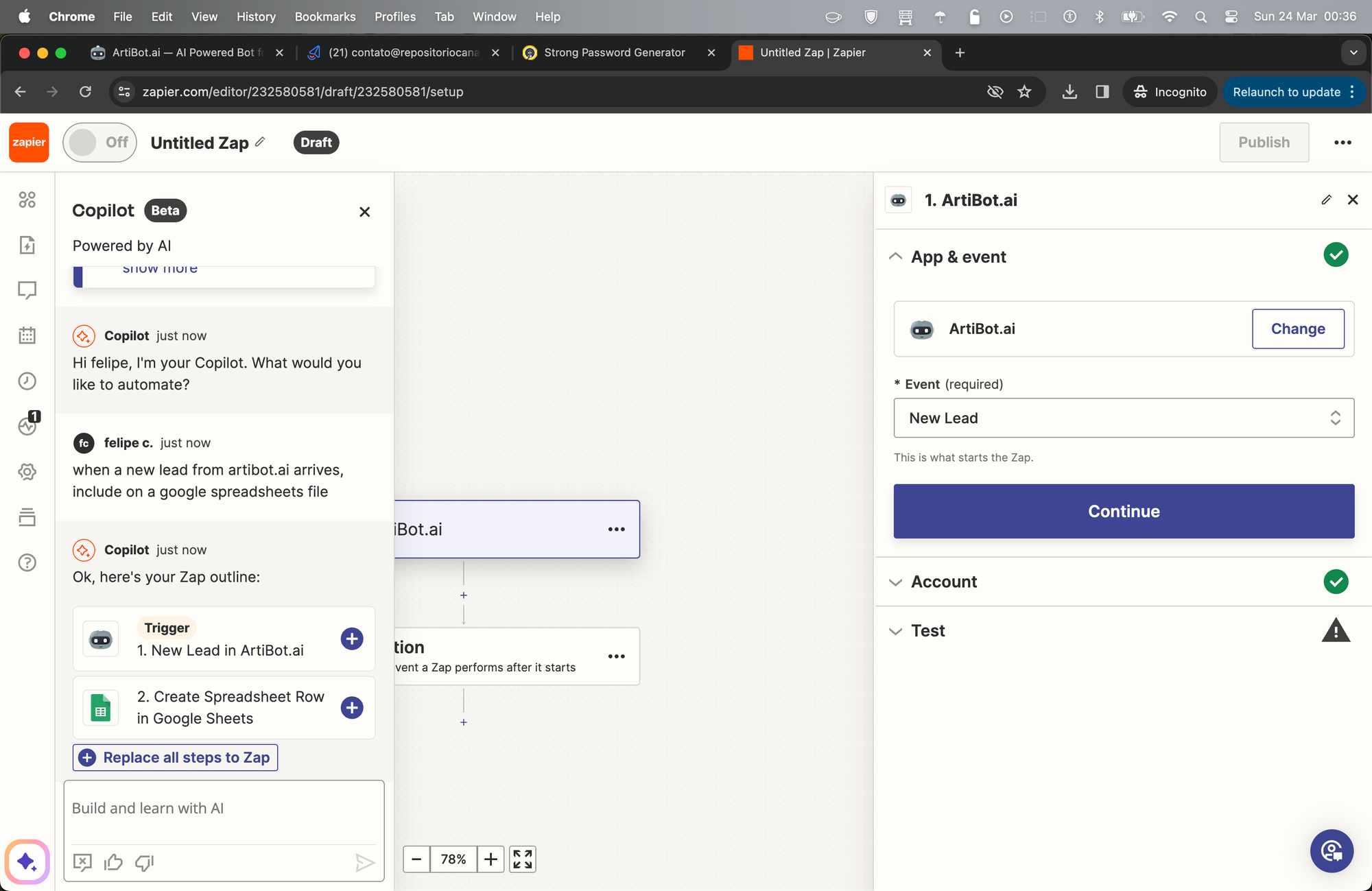Click the Continue button
Image resolution: width=1372 pixels, height=891 pixels.
(x=1124, y=511)
